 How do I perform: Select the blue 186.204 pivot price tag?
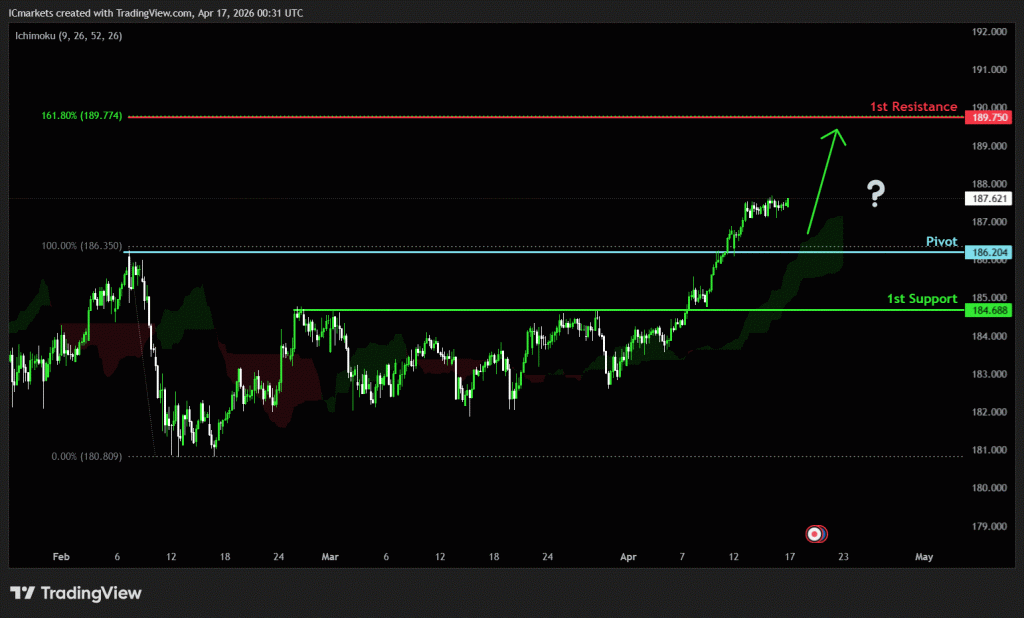tap(986, 253)
